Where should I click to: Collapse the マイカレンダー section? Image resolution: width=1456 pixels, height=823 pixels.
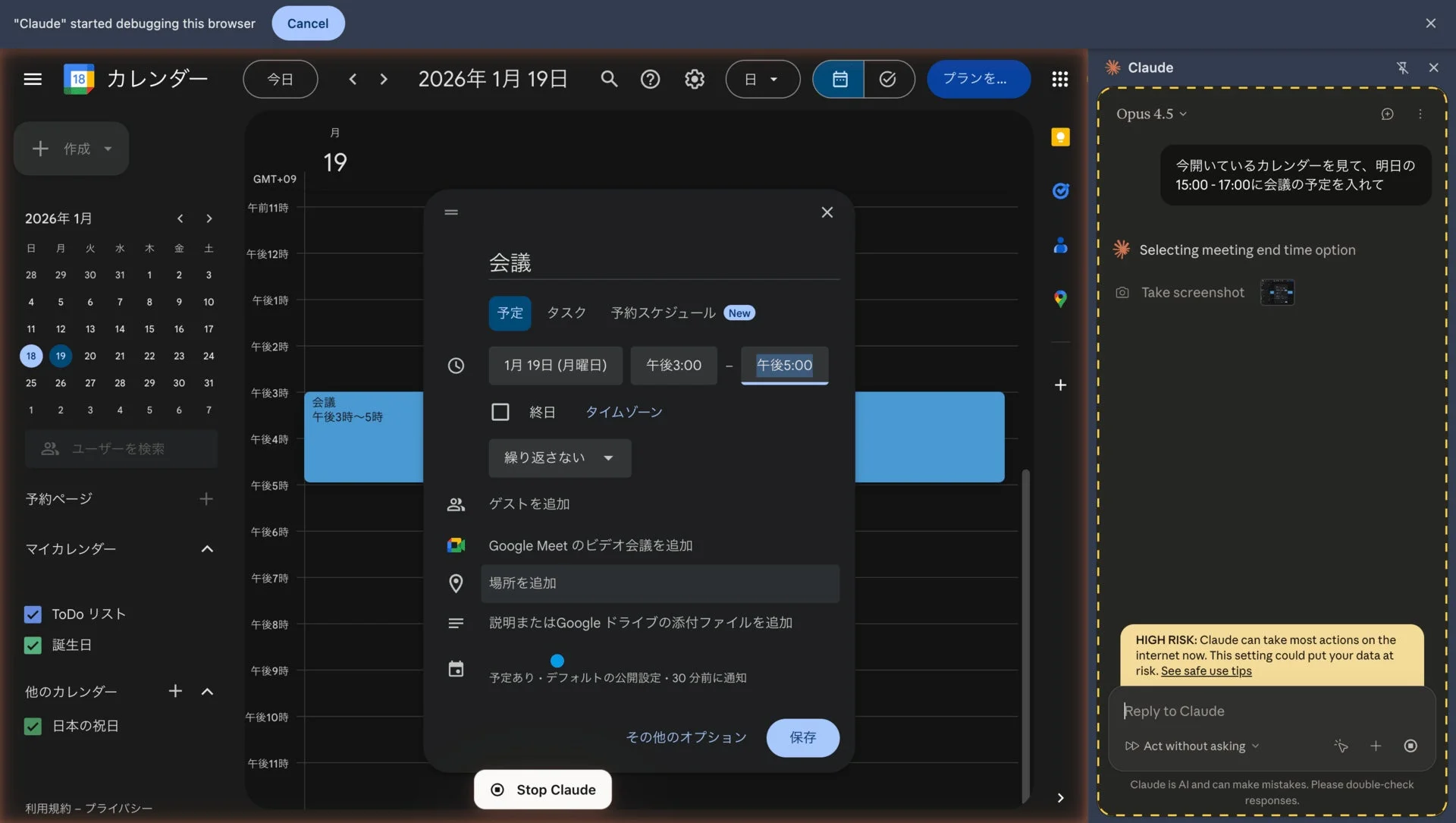[x=207, y=548]
